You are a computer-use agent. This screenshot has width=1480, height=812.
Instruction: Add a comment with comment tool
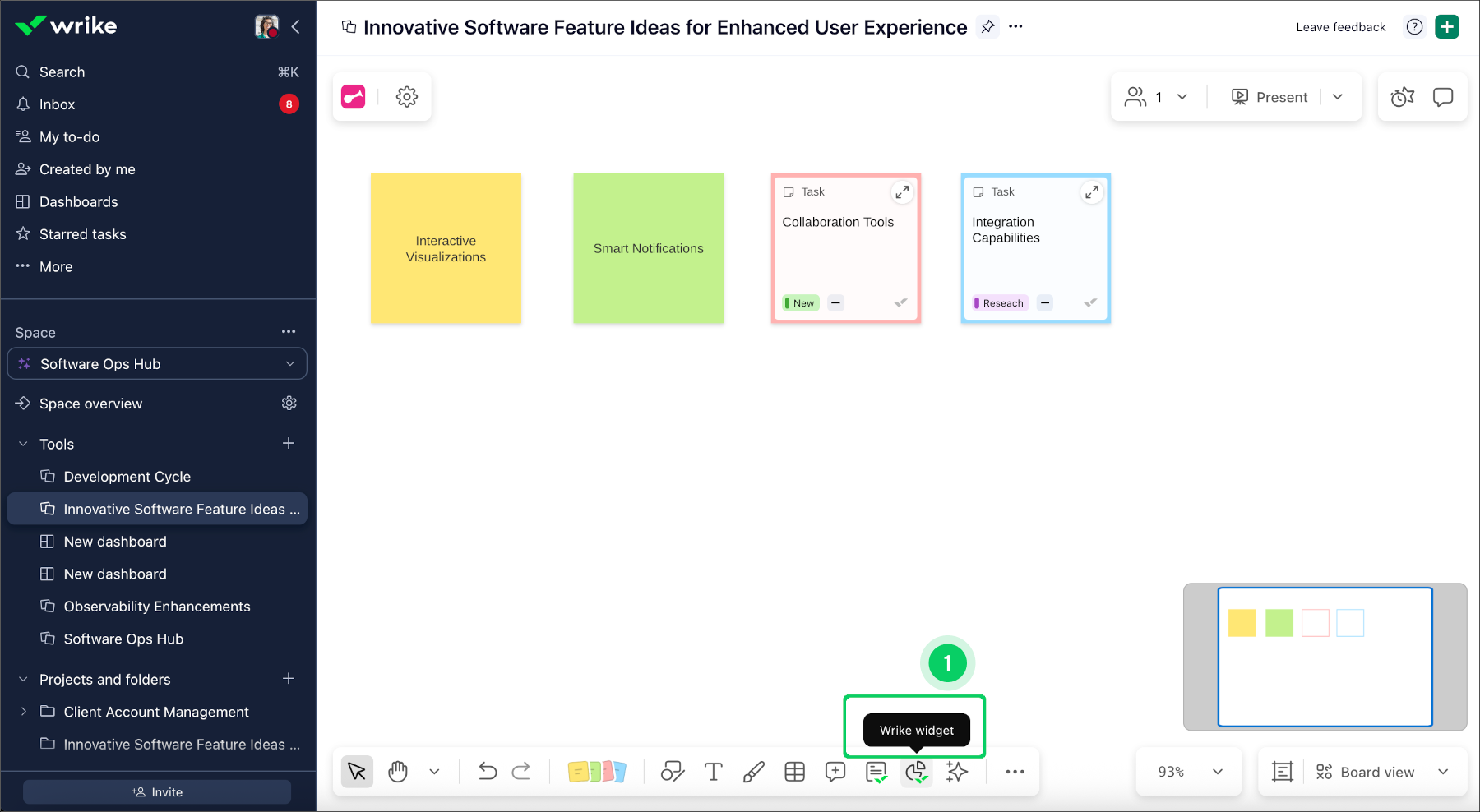click(835, 772)
